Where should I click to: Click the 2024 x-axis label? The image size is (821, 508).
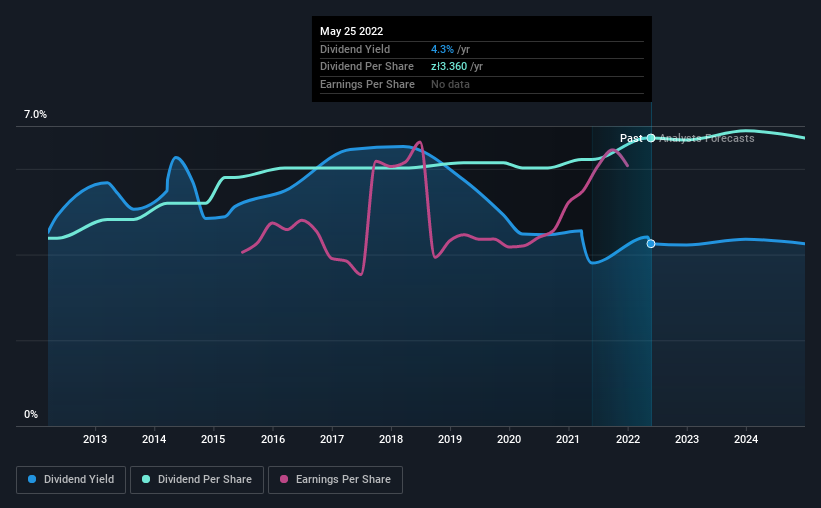point(746,439)
